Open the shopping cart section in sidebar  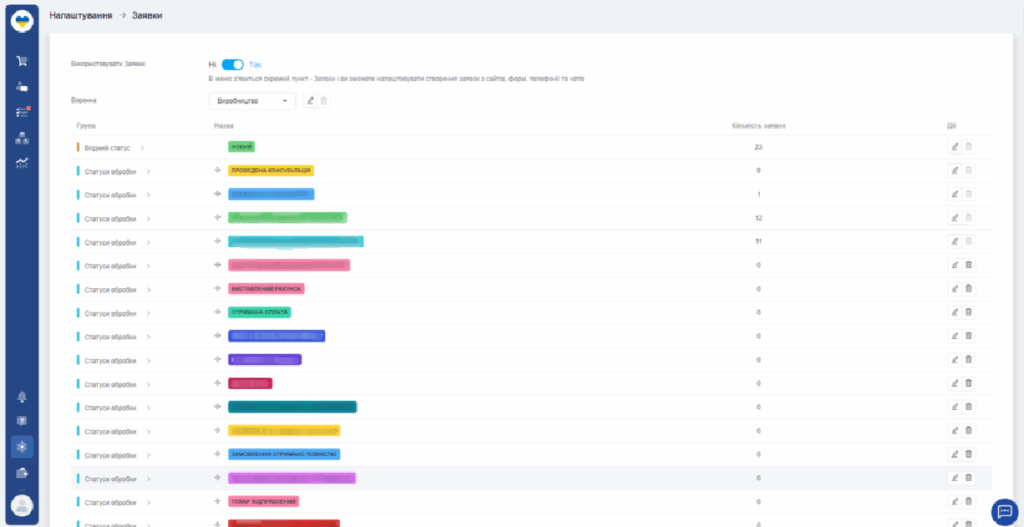21,61
